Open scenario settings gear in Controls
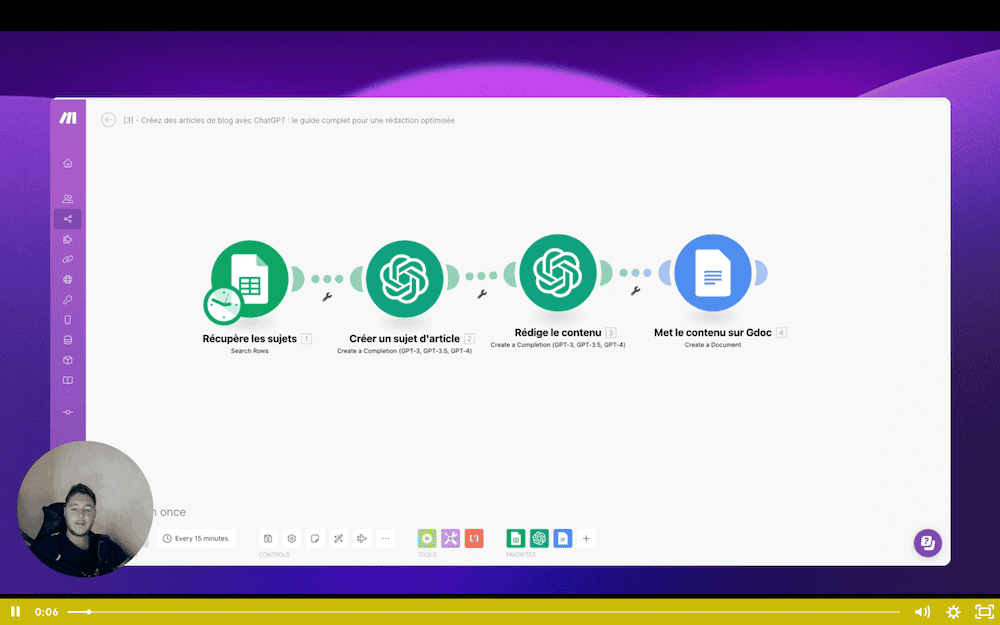Viewport: 1000px width, 625px height. click(x=291, y=538)
